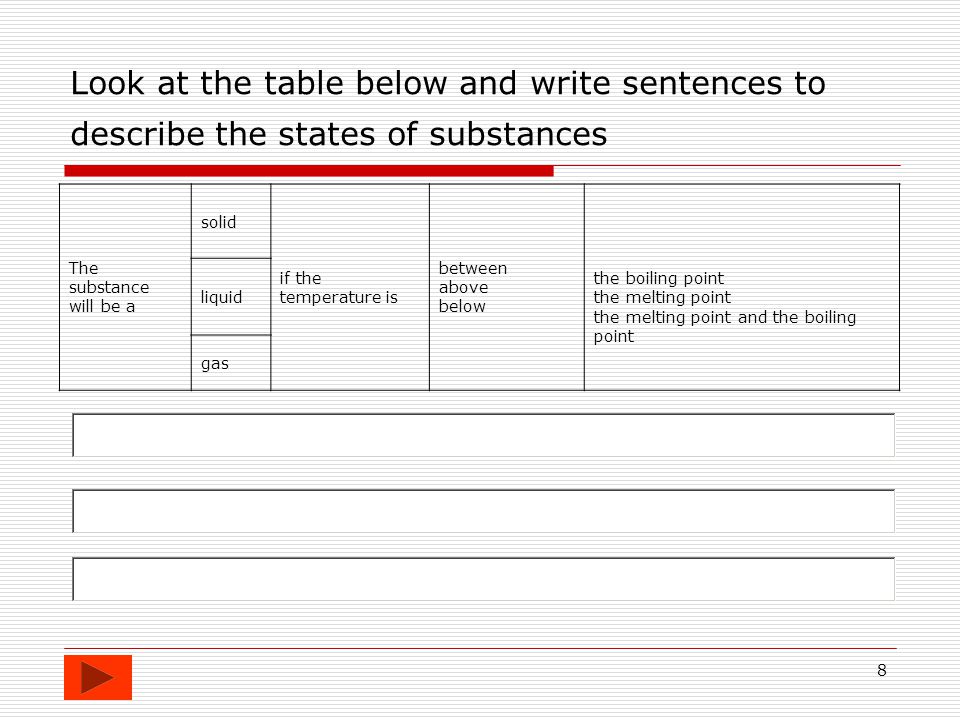
Task: Click the second empty answer box
Action: click(484, 511)
